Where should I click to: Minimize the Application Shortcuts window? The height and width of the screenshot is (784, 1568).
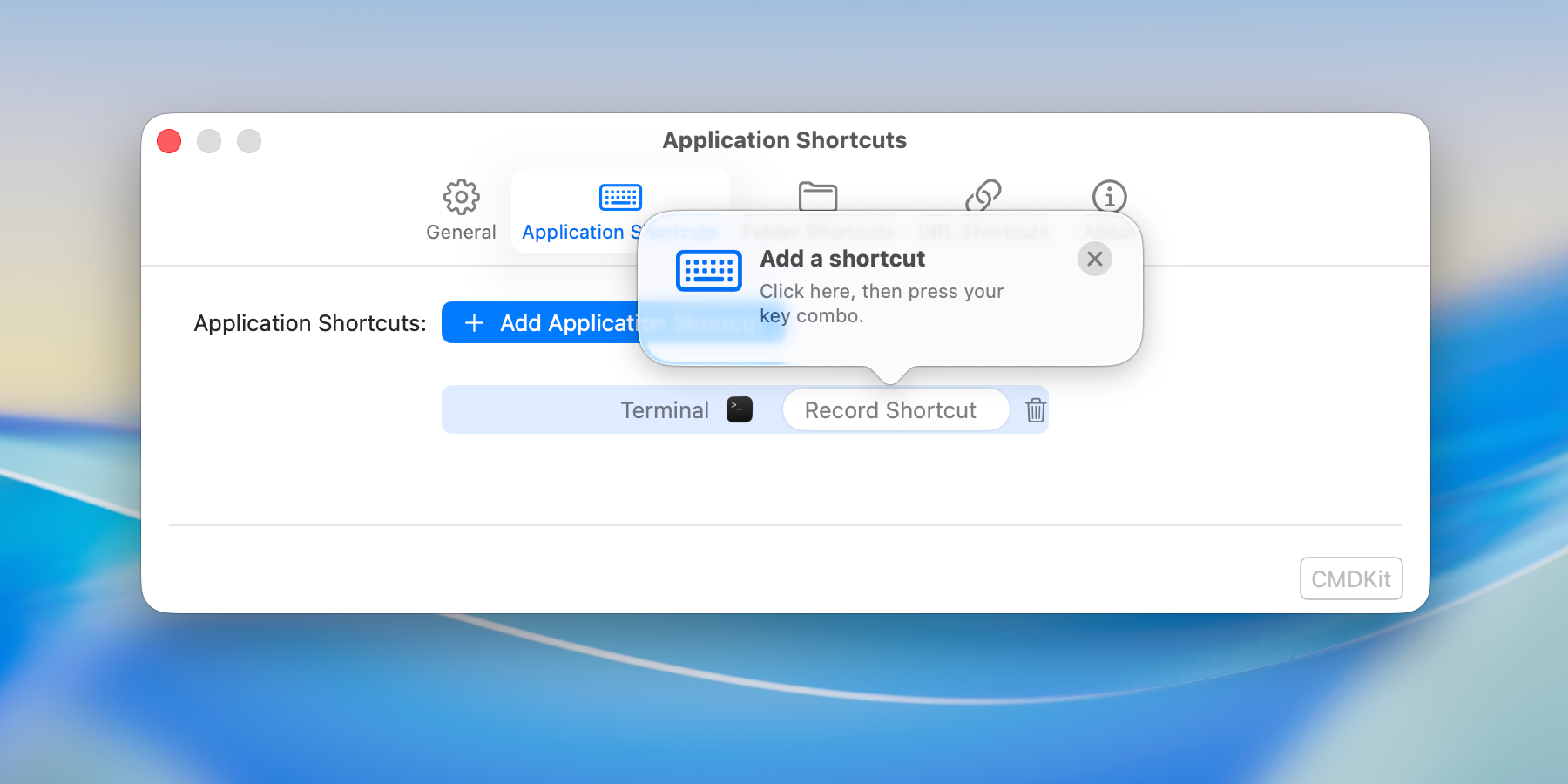[x=209, y=140]
